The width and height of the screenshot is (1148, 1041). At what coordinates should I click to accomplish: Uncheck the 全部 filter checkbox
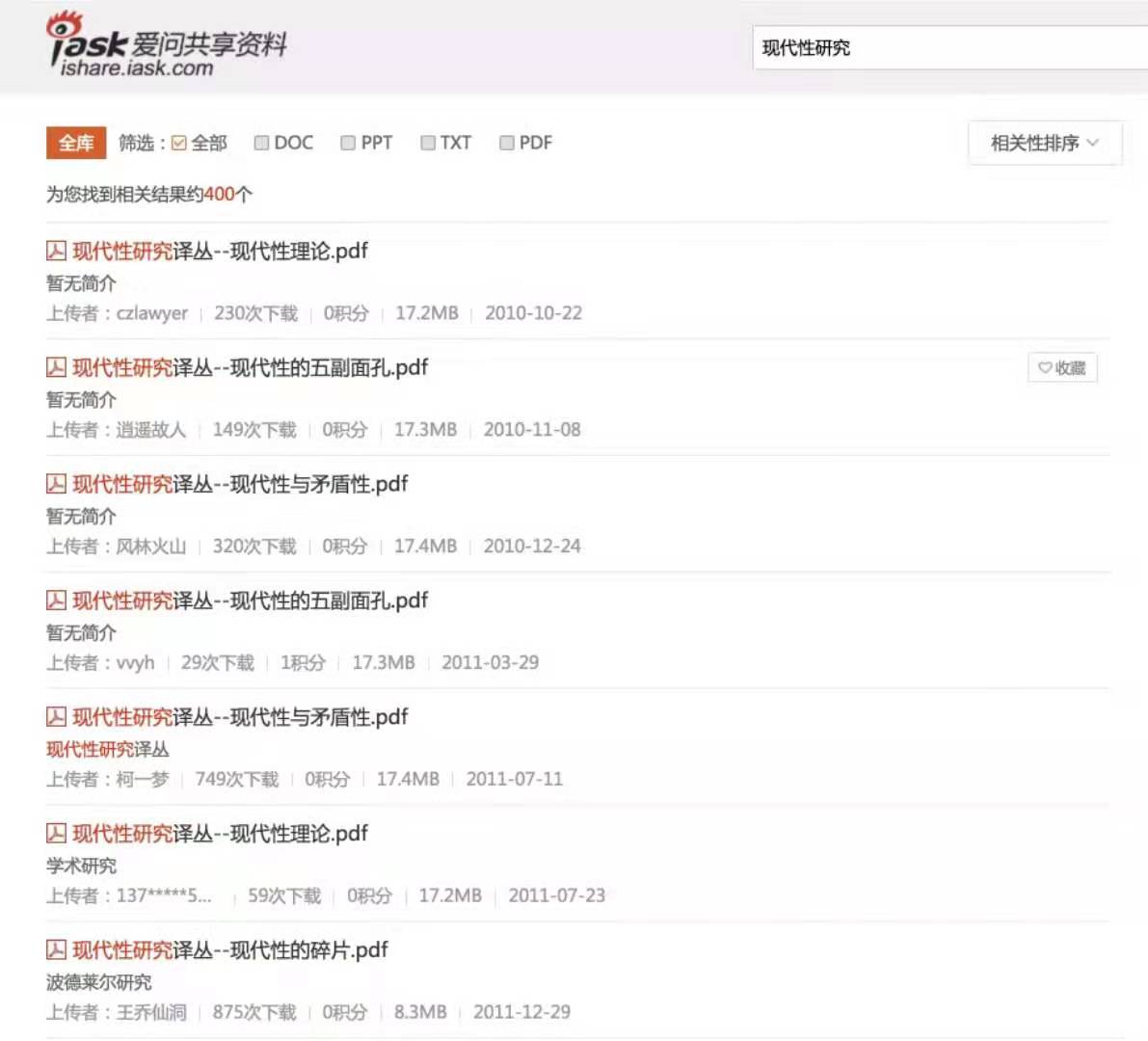pyautogui.click(x=178, y=143)
